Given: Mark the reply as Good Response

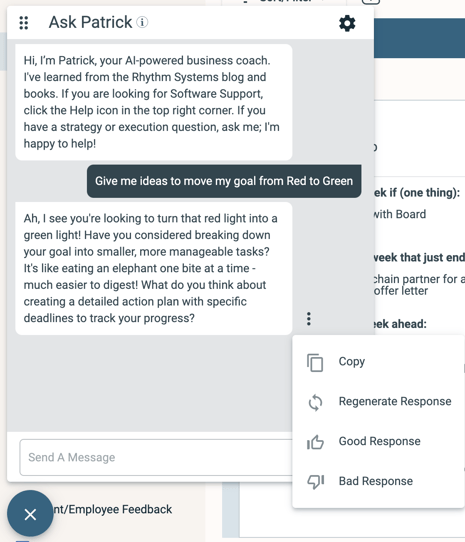Looking at the screenshot, I should (x=379, y=441).
